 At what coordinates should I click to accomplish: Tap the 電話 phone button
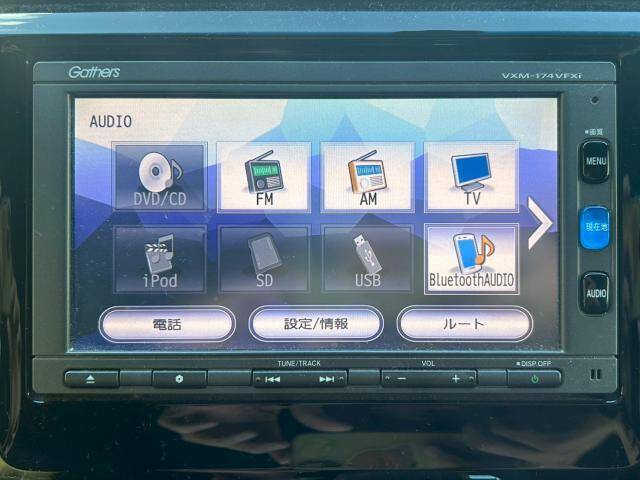click(x=167, y=324)
